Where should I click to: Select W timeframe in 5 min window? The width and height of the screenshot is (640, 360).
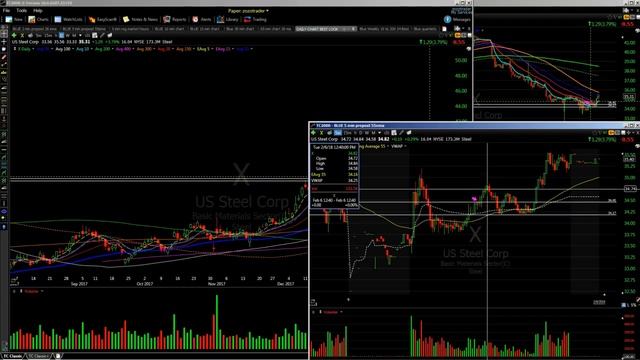coord(367,133)
